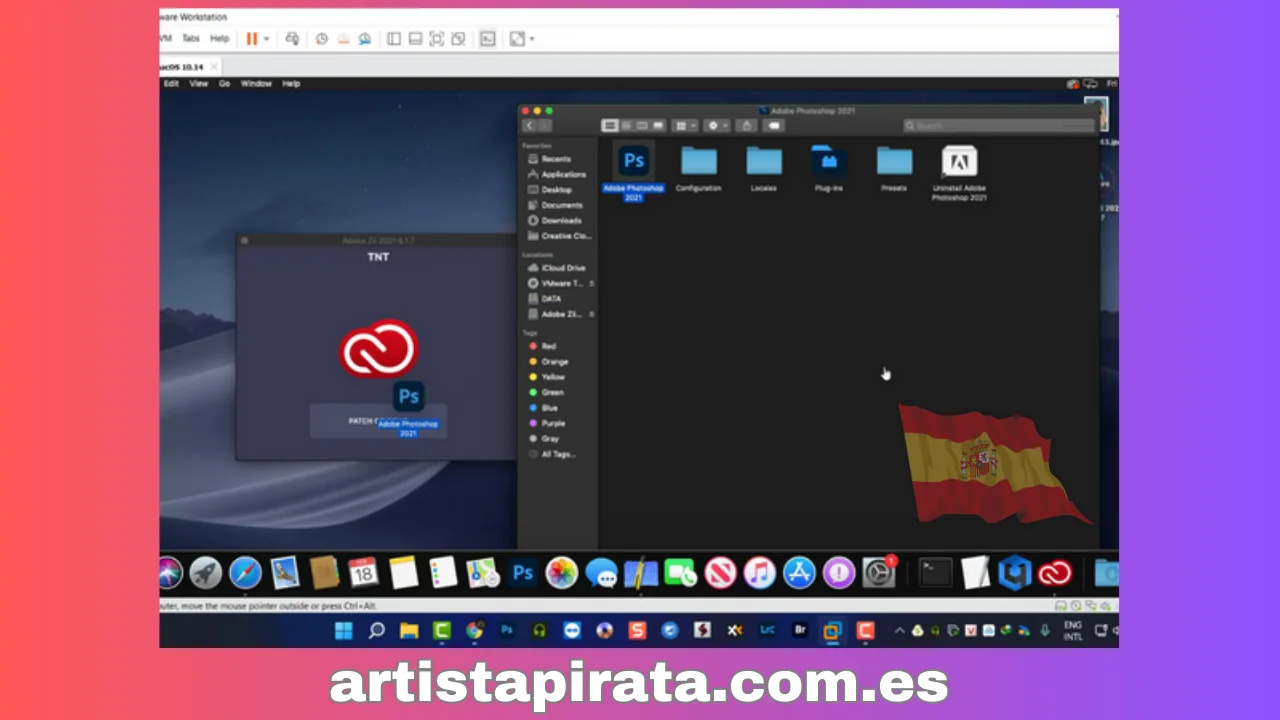Open the VMware Tabs menu
The width and height of the screenshot is (1280, 720).
click(x=190, y=39)
